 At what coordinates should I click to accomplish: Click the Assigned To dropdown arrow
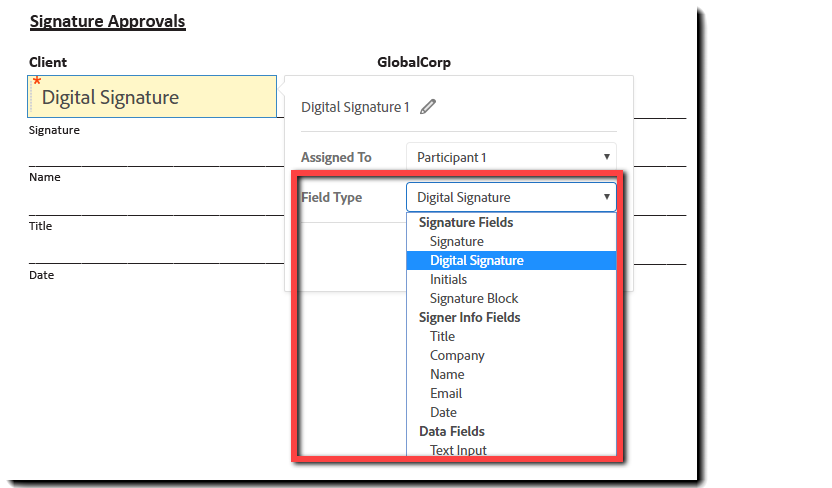606,157
